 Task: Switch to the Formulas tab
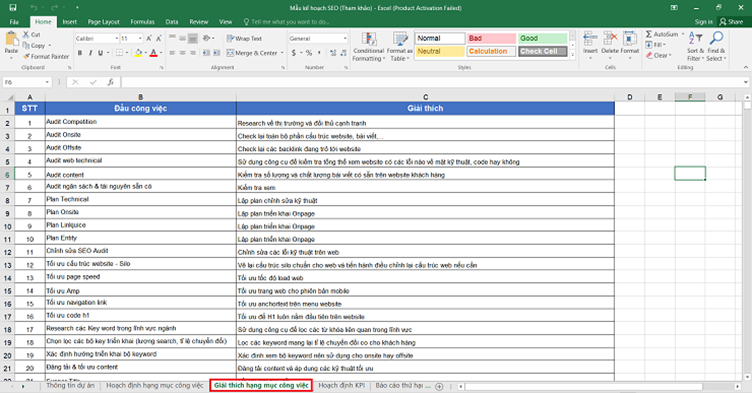[x=142, y=22]
